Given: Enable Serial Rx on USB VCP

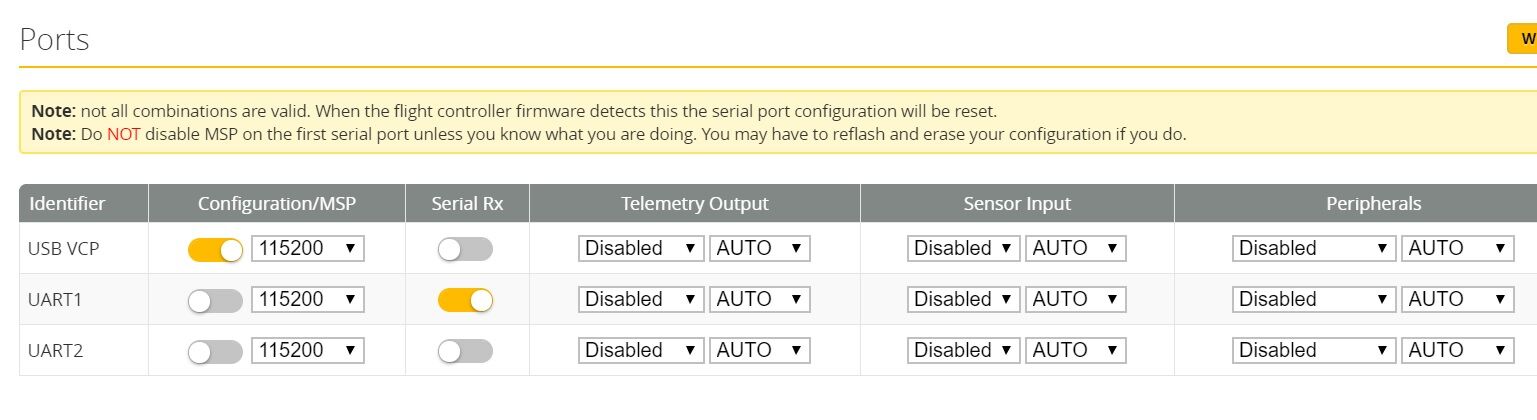Looking at the screenshot, I should pos(465,249).
